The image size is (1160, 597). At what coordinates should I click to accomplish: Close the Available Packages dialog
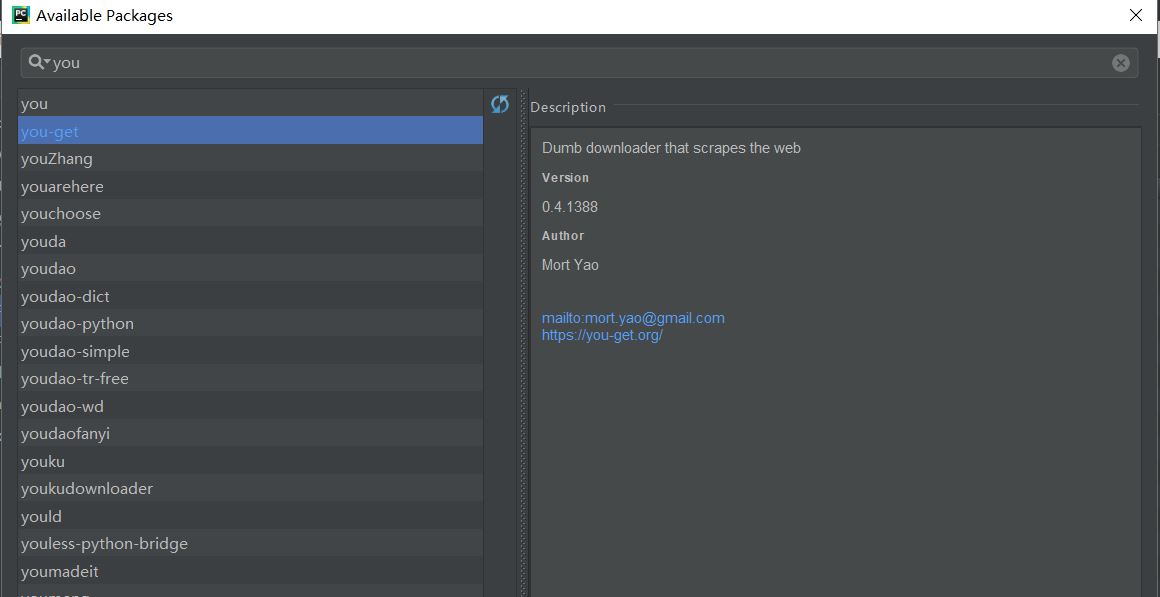coord(1135,15)
